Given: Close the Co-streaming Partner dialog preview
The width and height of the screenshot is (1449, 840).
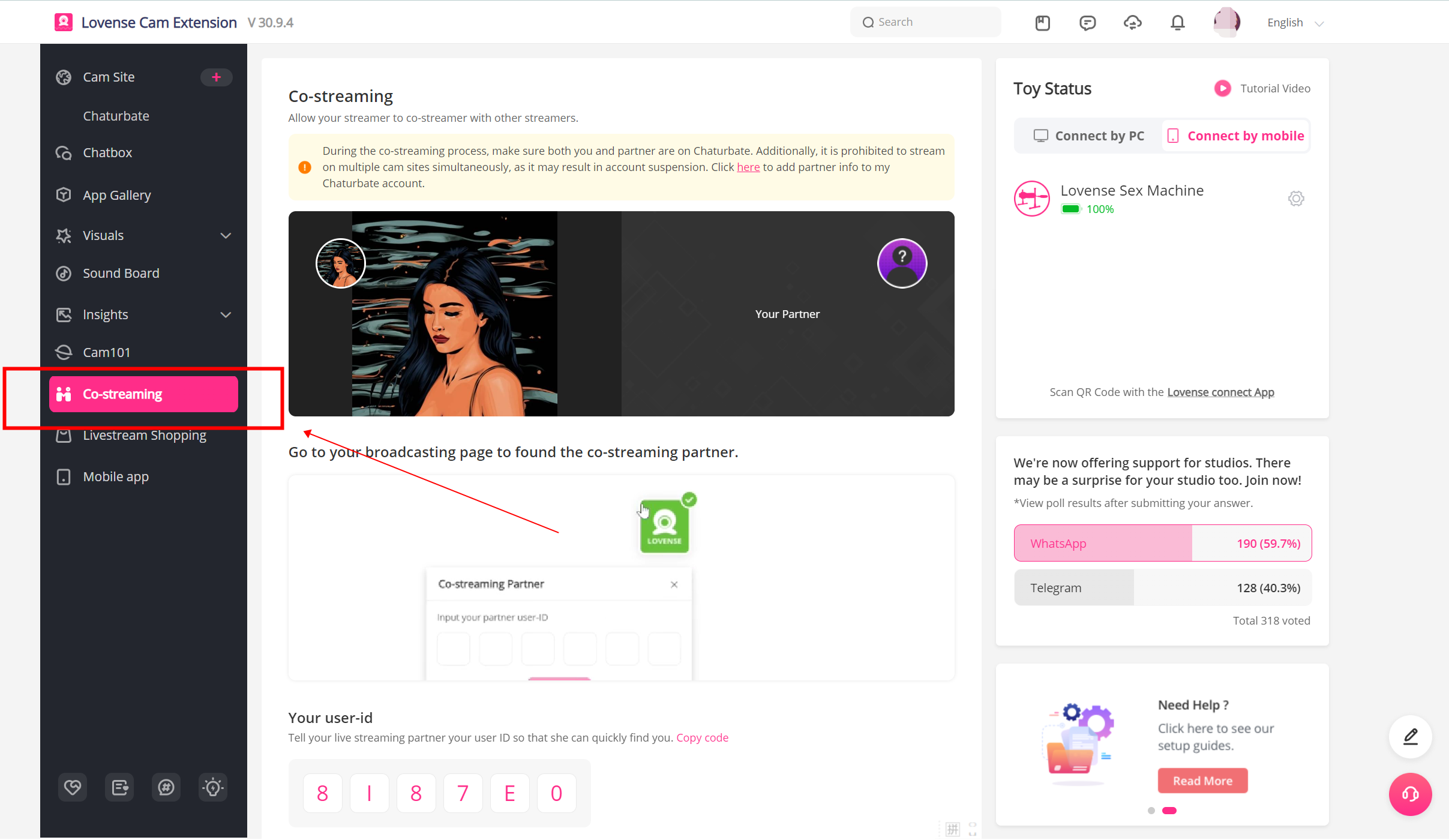Looking at the screenshot, I should tap(674, 584).
